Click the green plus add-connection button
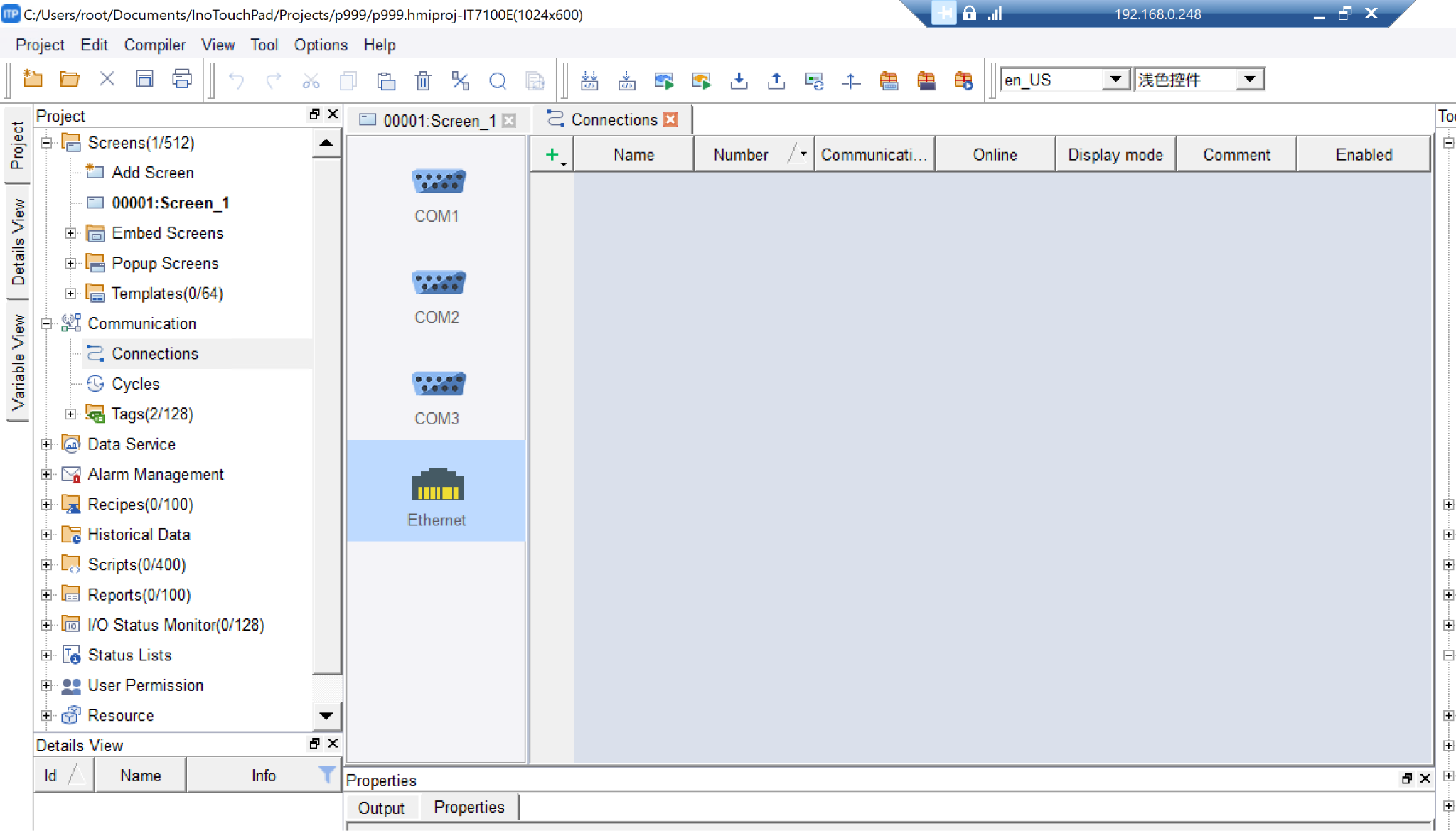The width and height of the screenshot is (1456, 831). click(552, 154)
